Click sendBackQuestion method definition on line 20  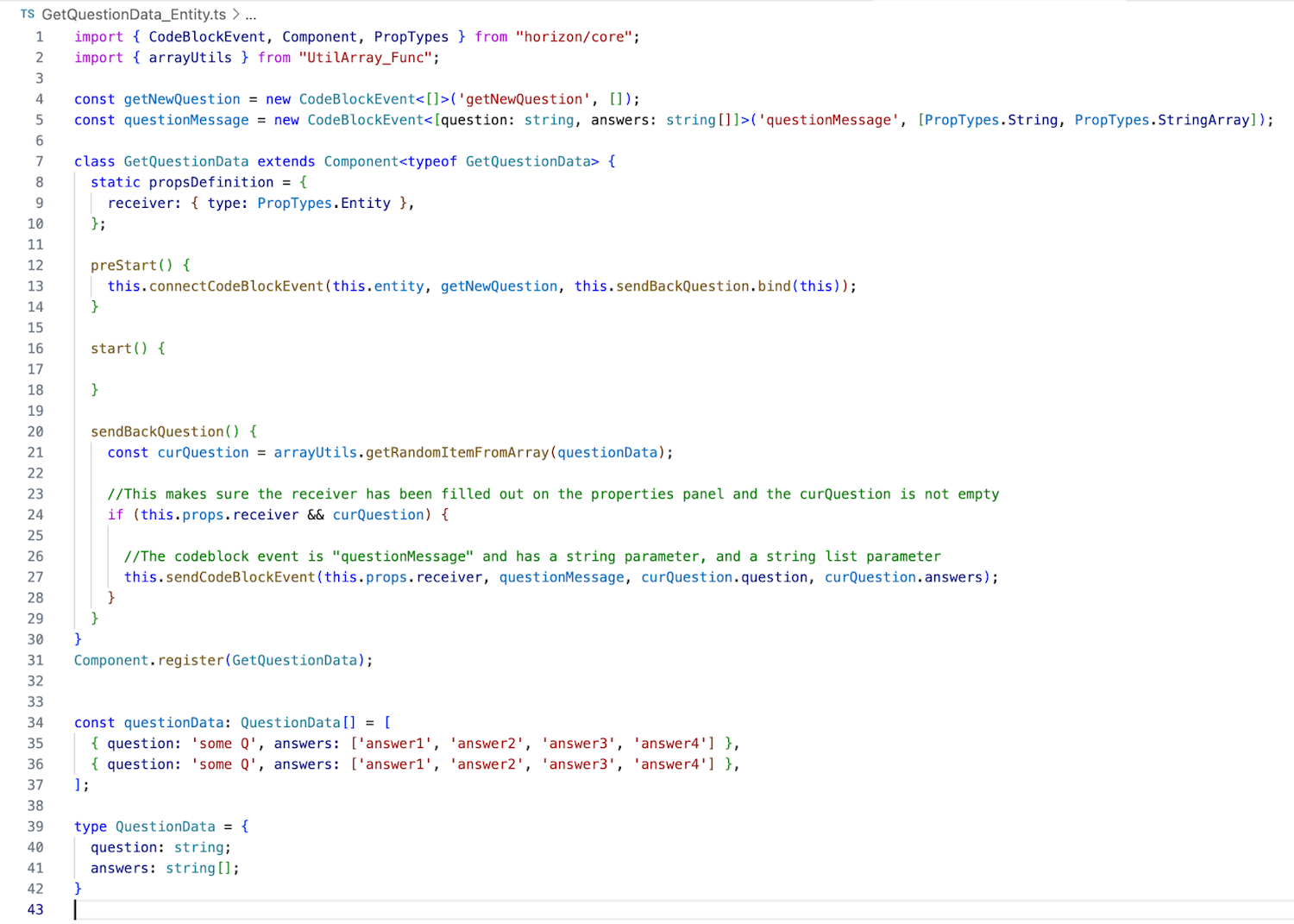tap(157, 431)
